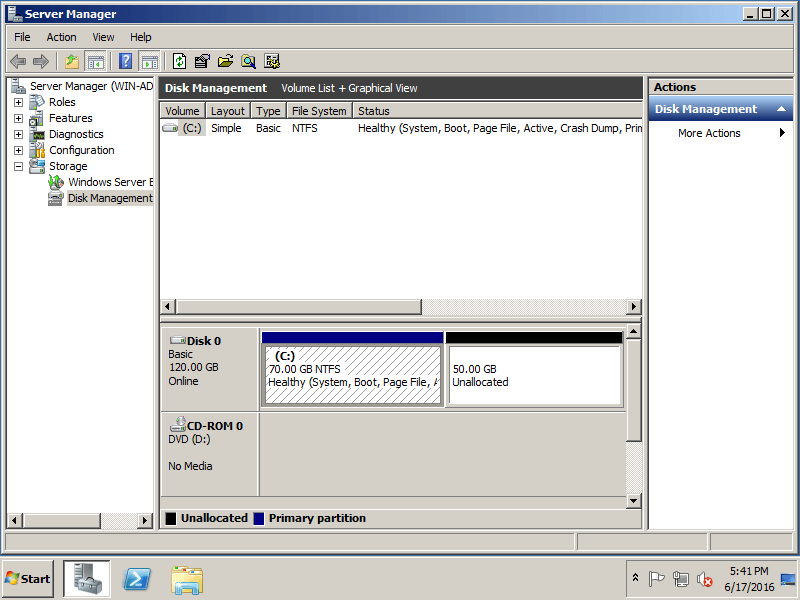Sort by the Type column header
Screen dimensions: 800x600
pyautogui.click(x=268, y=111)
